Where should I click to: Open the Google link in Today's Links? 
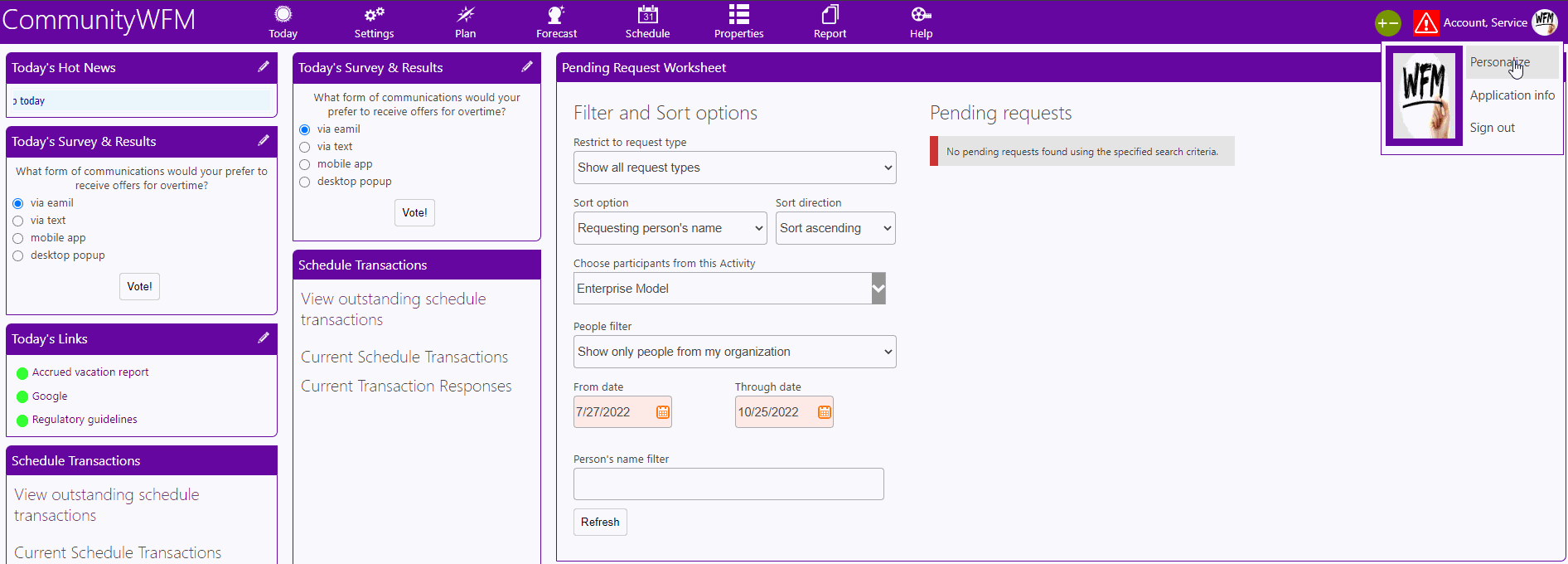pos(50,396)
